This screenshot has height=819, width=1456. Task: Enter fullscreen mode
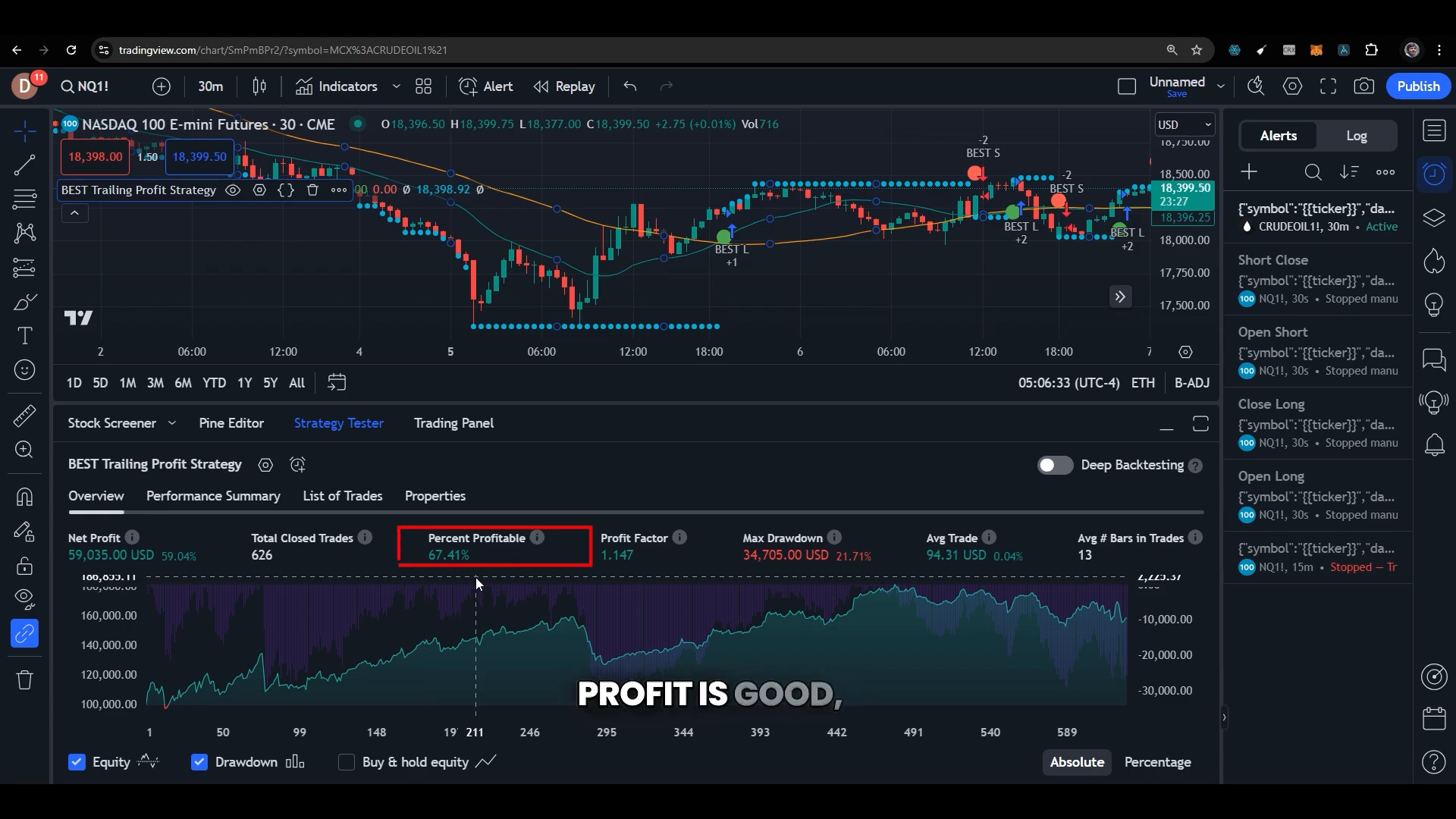click(1328, 86)
